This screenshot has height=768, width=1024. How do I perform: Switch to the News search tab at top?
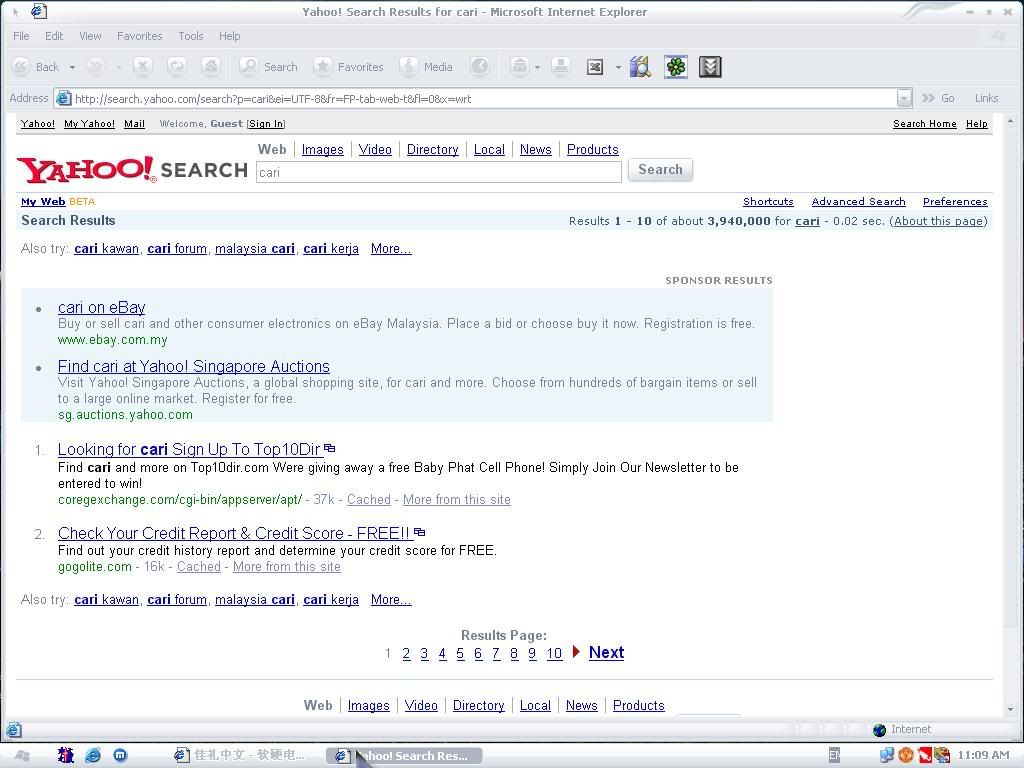(x=536, y=150)
